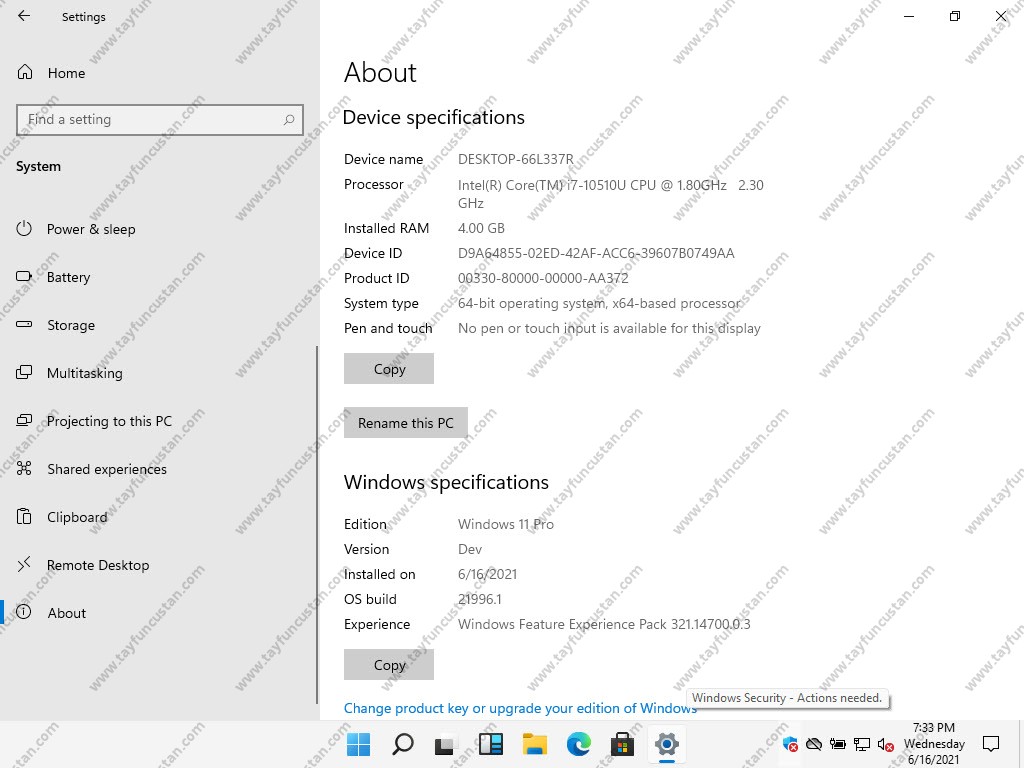Click the Multitasking icon
1024x768 pixels.
tap(24, 372)
